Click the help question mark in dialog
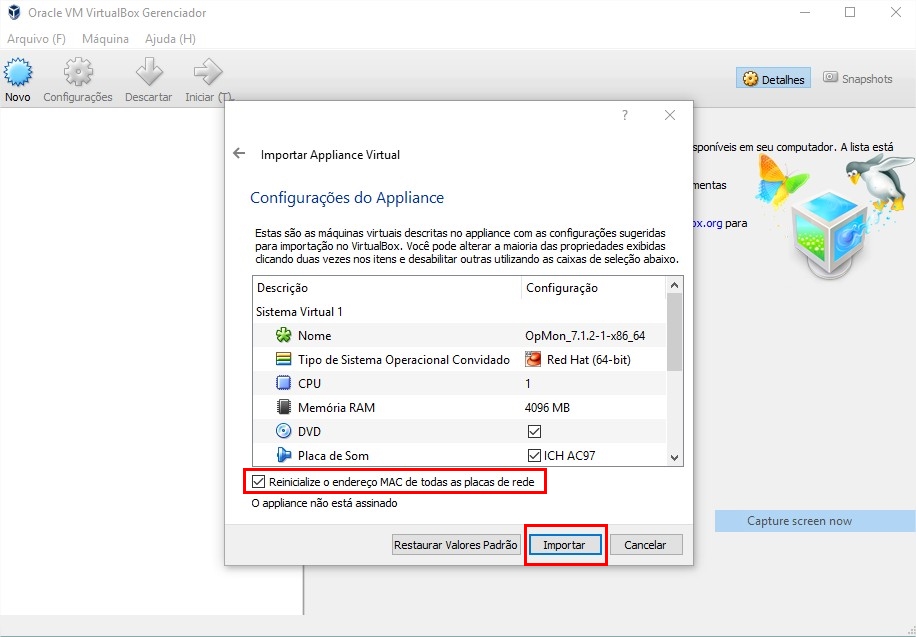The image size is (916, 637). pos(625,116)
